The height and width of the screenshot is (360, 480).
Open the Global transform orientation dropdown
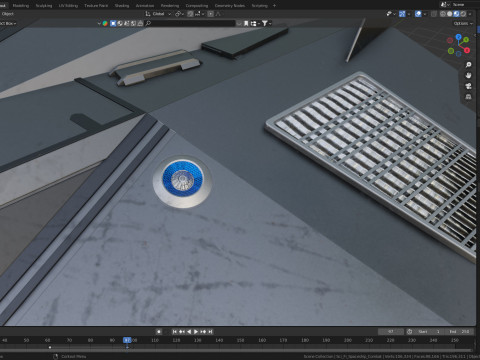click(158, 14)
